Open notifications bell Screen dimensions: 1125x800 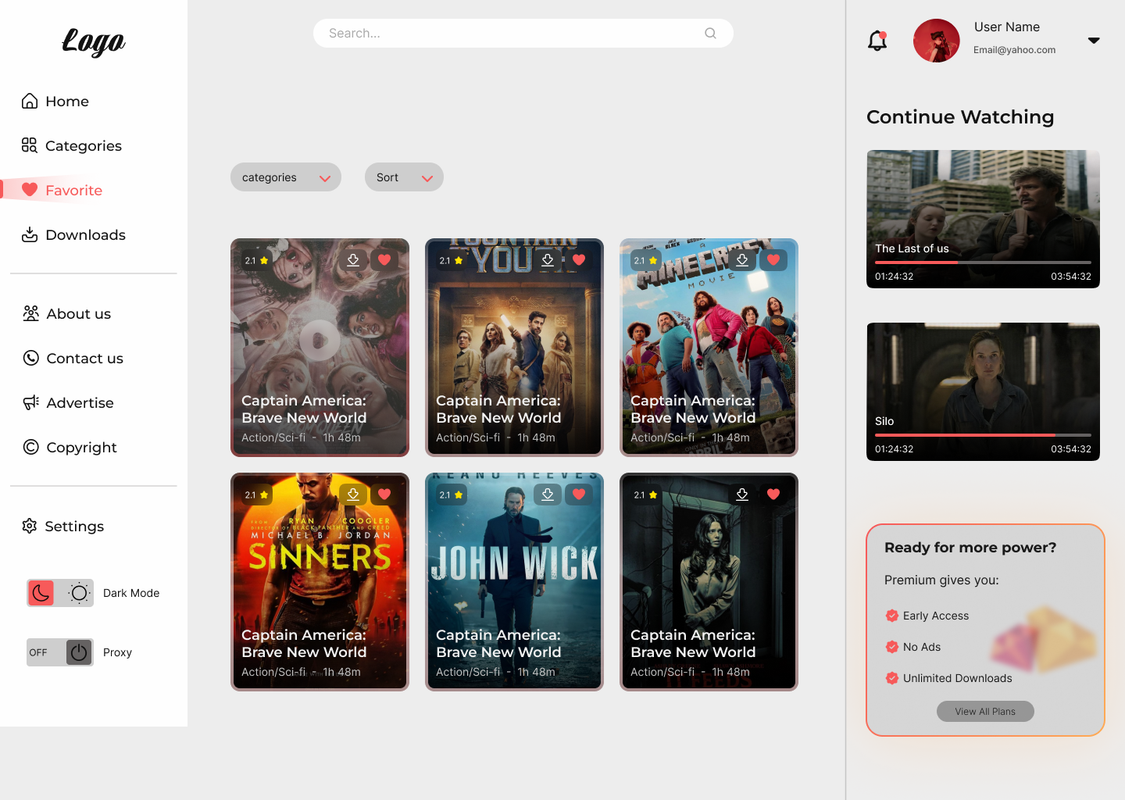pyautogui.click(x=877, y=41)
